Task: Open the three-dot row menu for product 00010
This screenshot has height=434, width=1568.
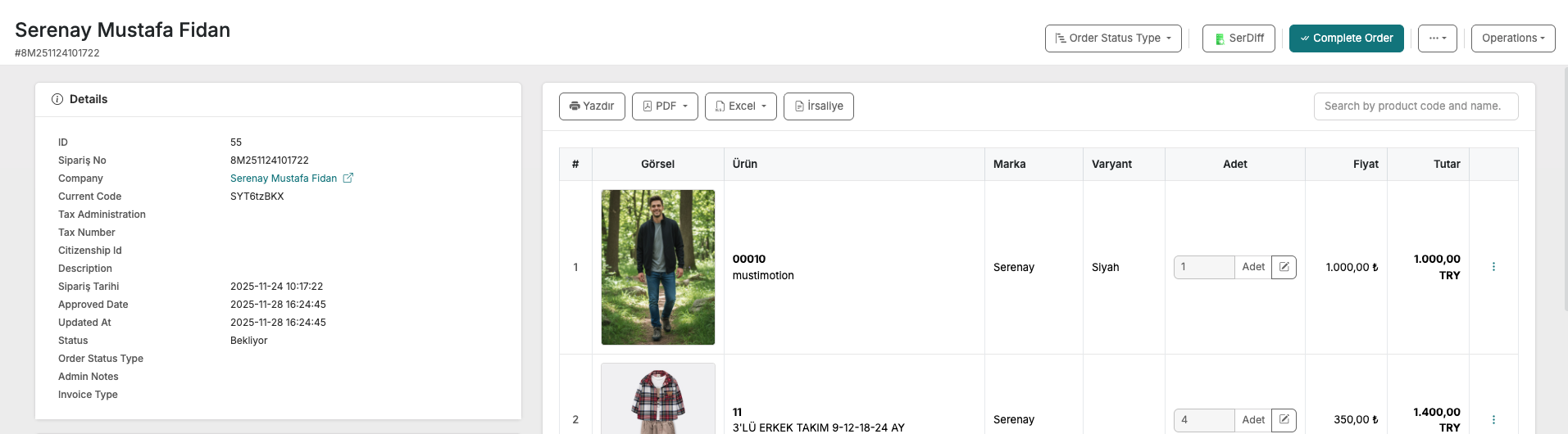Action: 1493,267
